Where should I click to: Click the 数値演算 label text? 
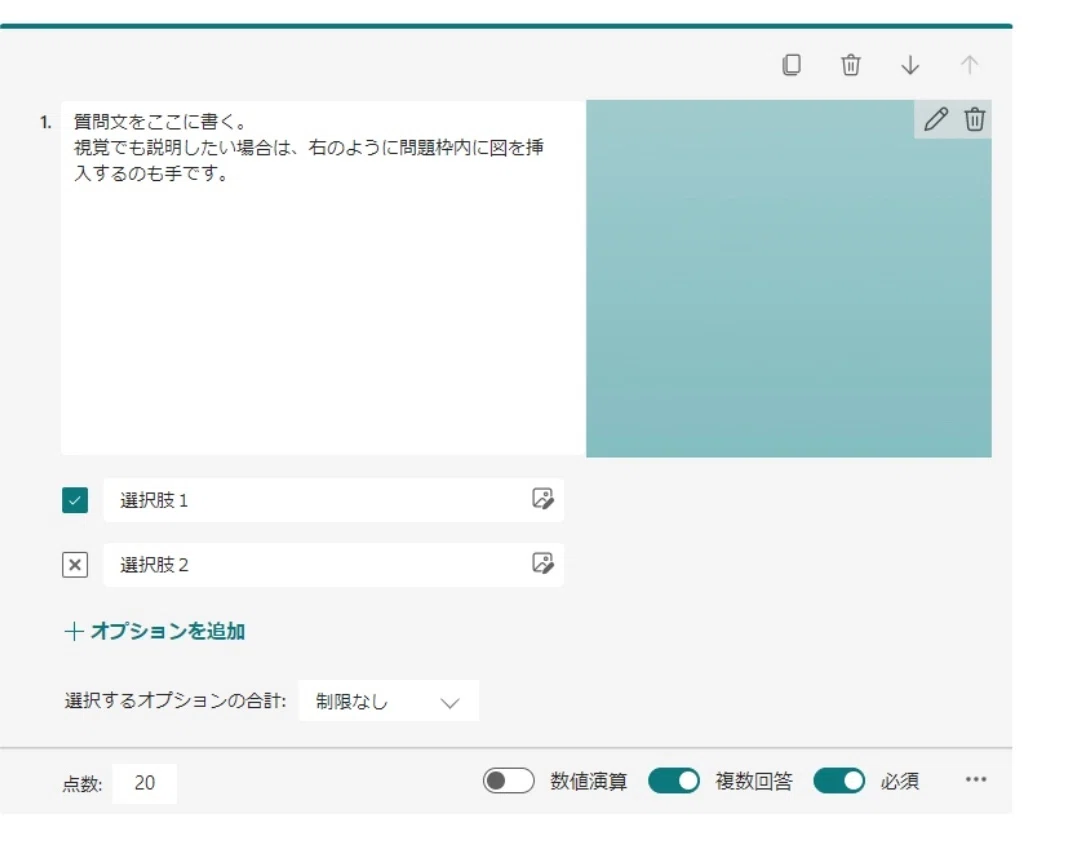[589, 781]
